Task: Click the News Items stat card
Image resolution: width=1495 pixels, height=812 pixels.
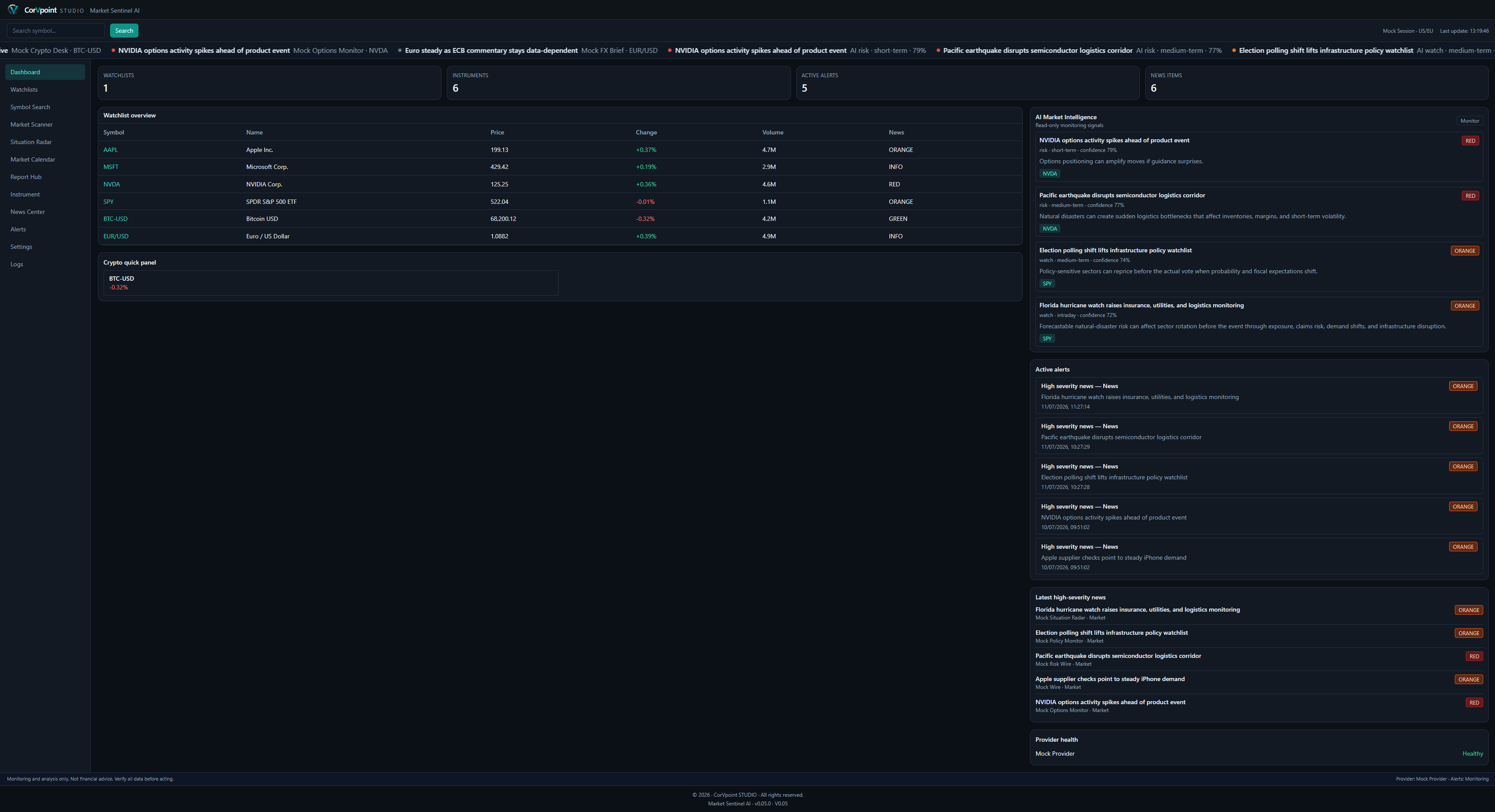Action: coord(1316,83)
